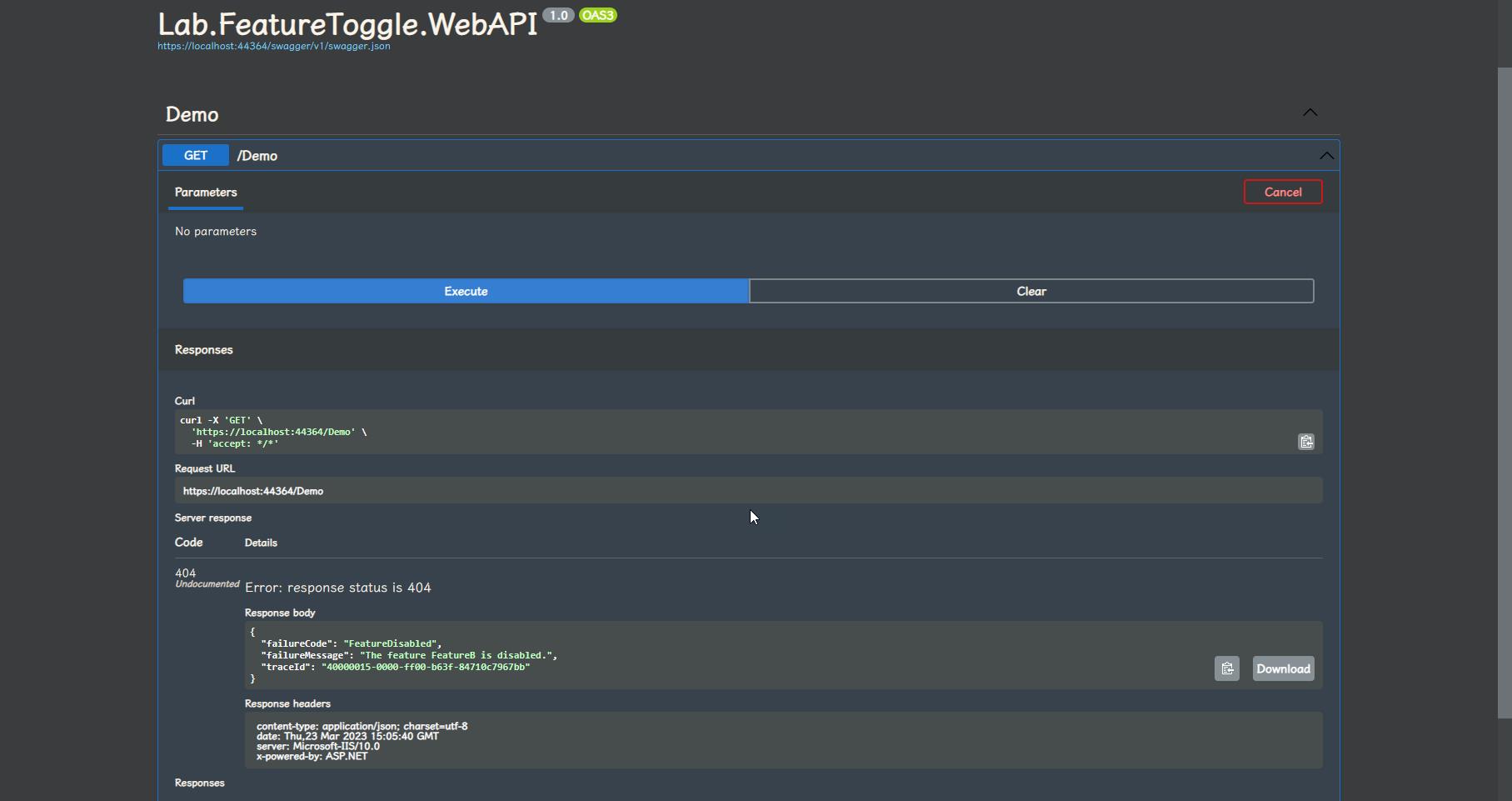Select the Request URL text
Viewport: 1512px width, 801px height.
tap(253, 490)
